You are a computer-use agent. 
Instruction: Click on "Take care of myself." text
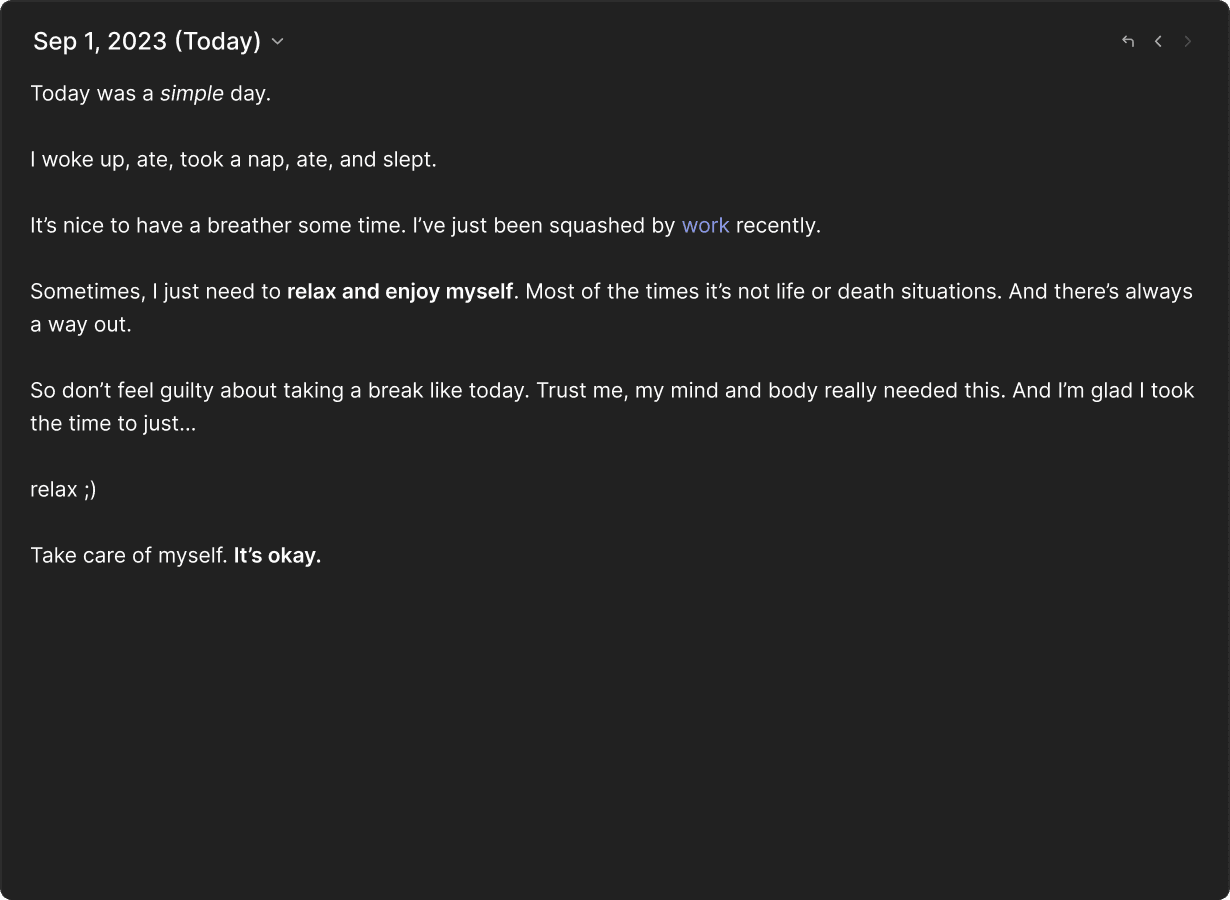(x=129, y=555)
